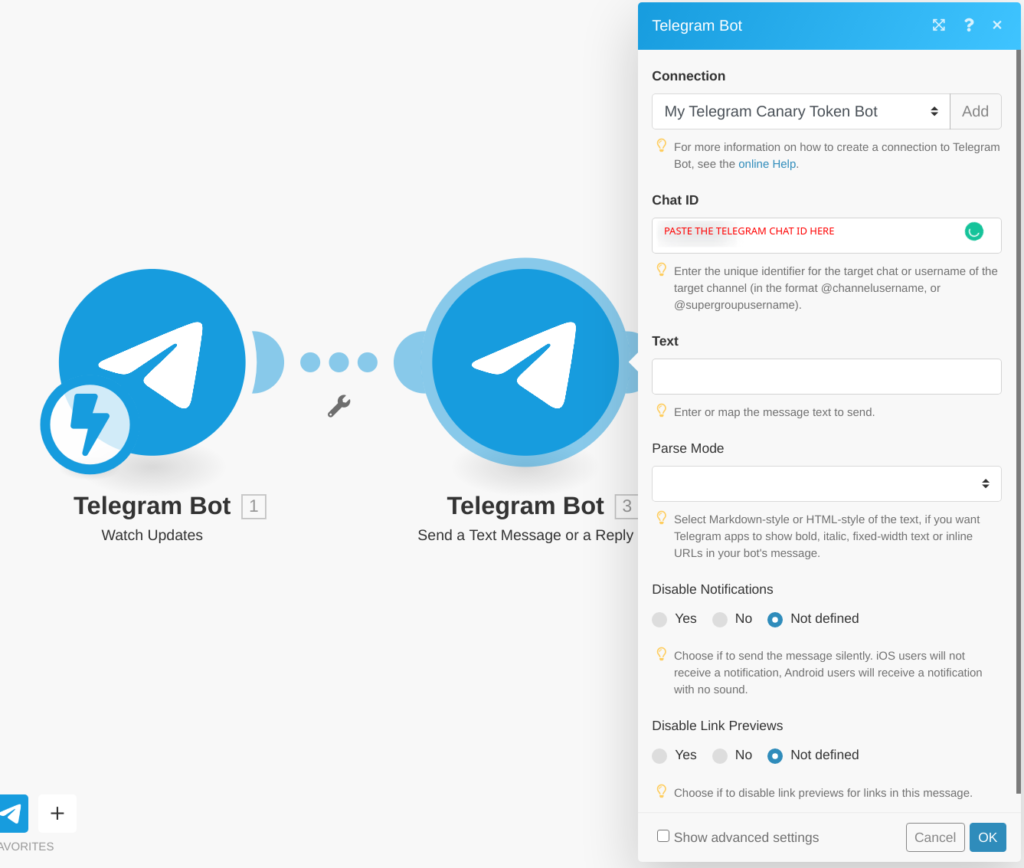This screenshot has height=868, width=1024.
Task: Click the Add connection button
Action: coord(975,112)
